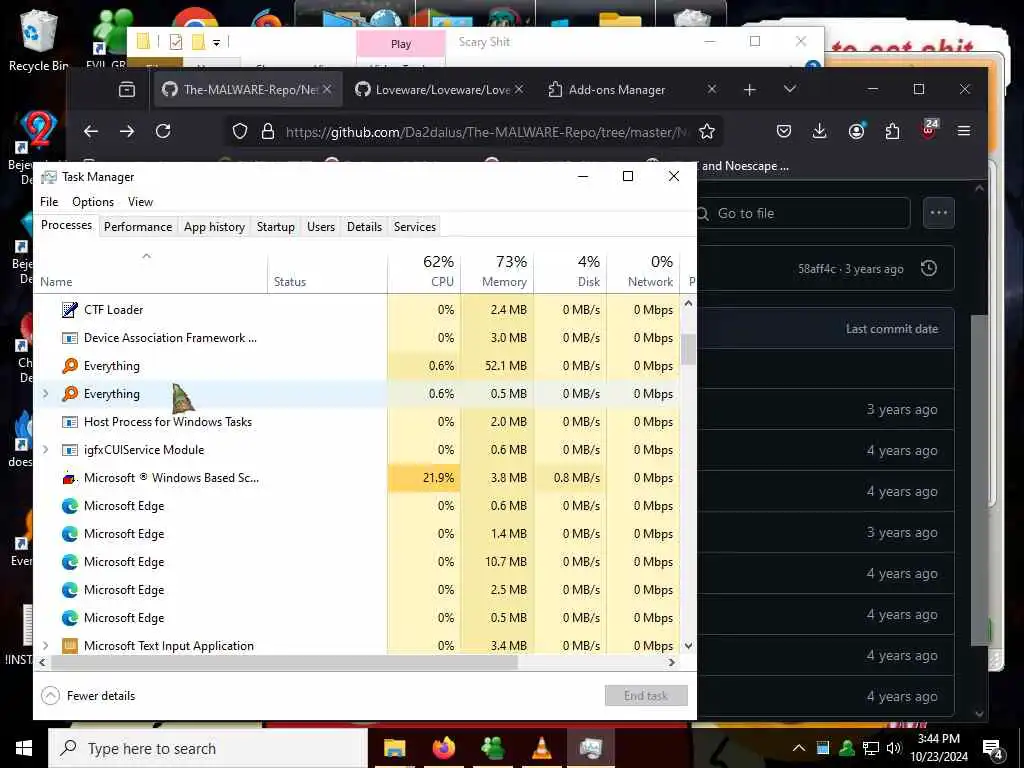Go forward in Firefox browser

127,131
